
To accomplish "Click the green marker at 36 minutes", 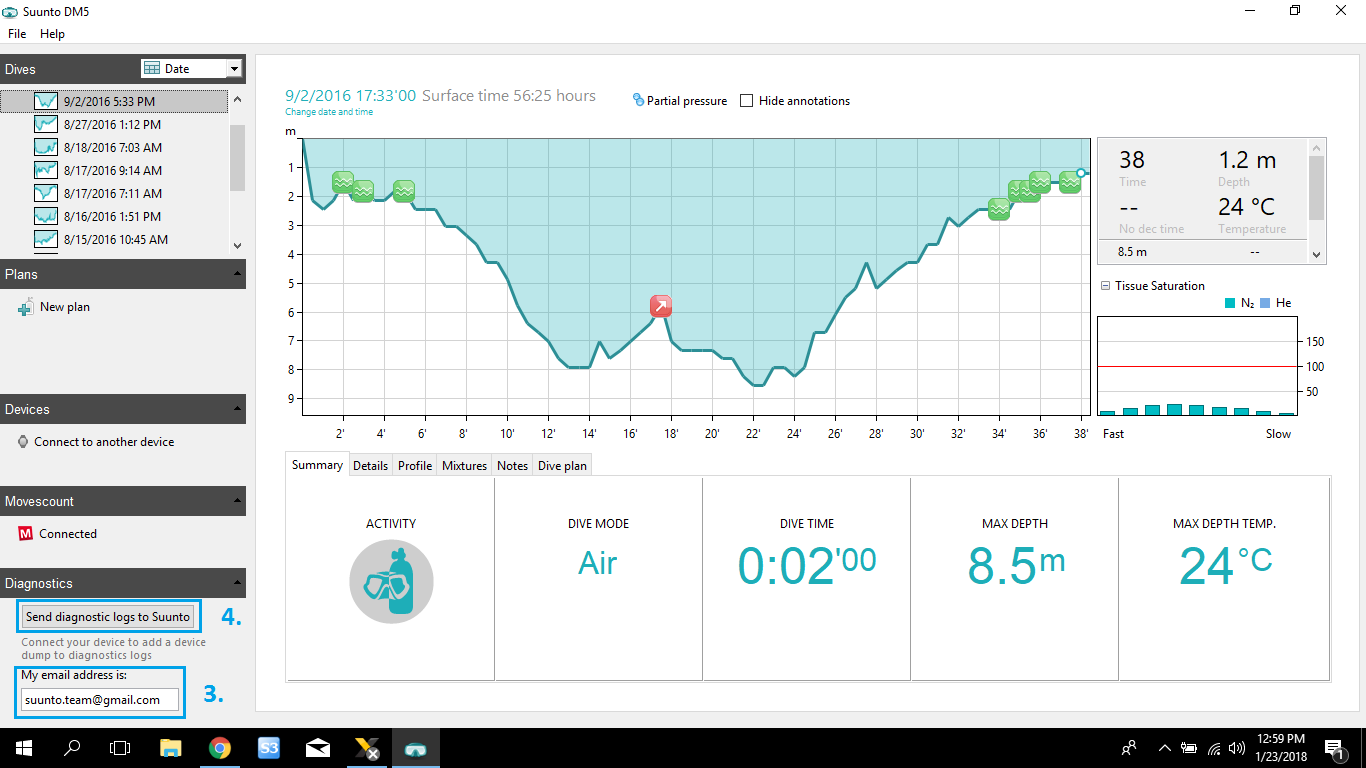I will click(1040, 182).
